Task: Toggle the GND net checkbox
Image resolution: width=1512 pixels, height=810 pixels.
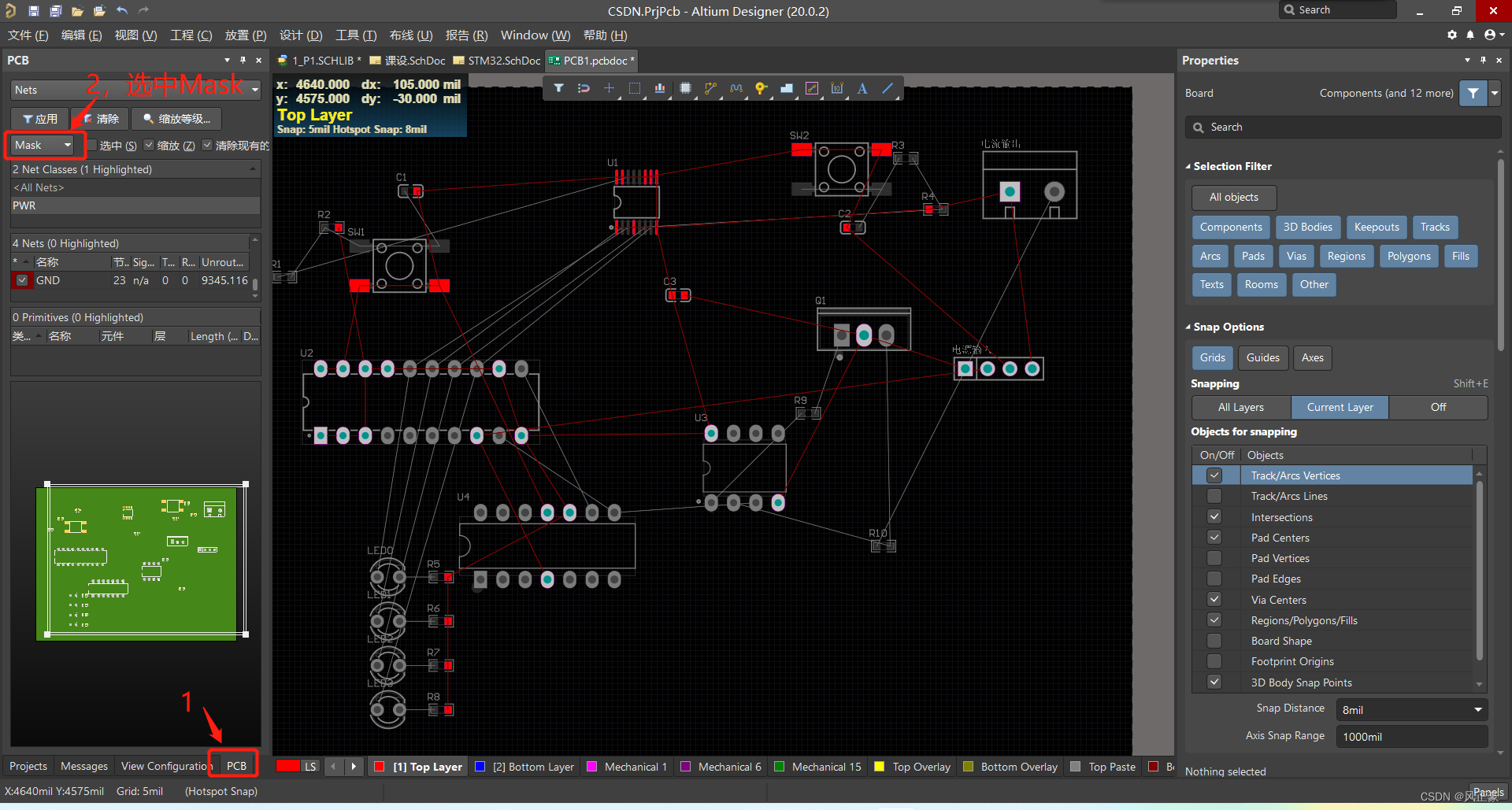Action: pos(22,280)
